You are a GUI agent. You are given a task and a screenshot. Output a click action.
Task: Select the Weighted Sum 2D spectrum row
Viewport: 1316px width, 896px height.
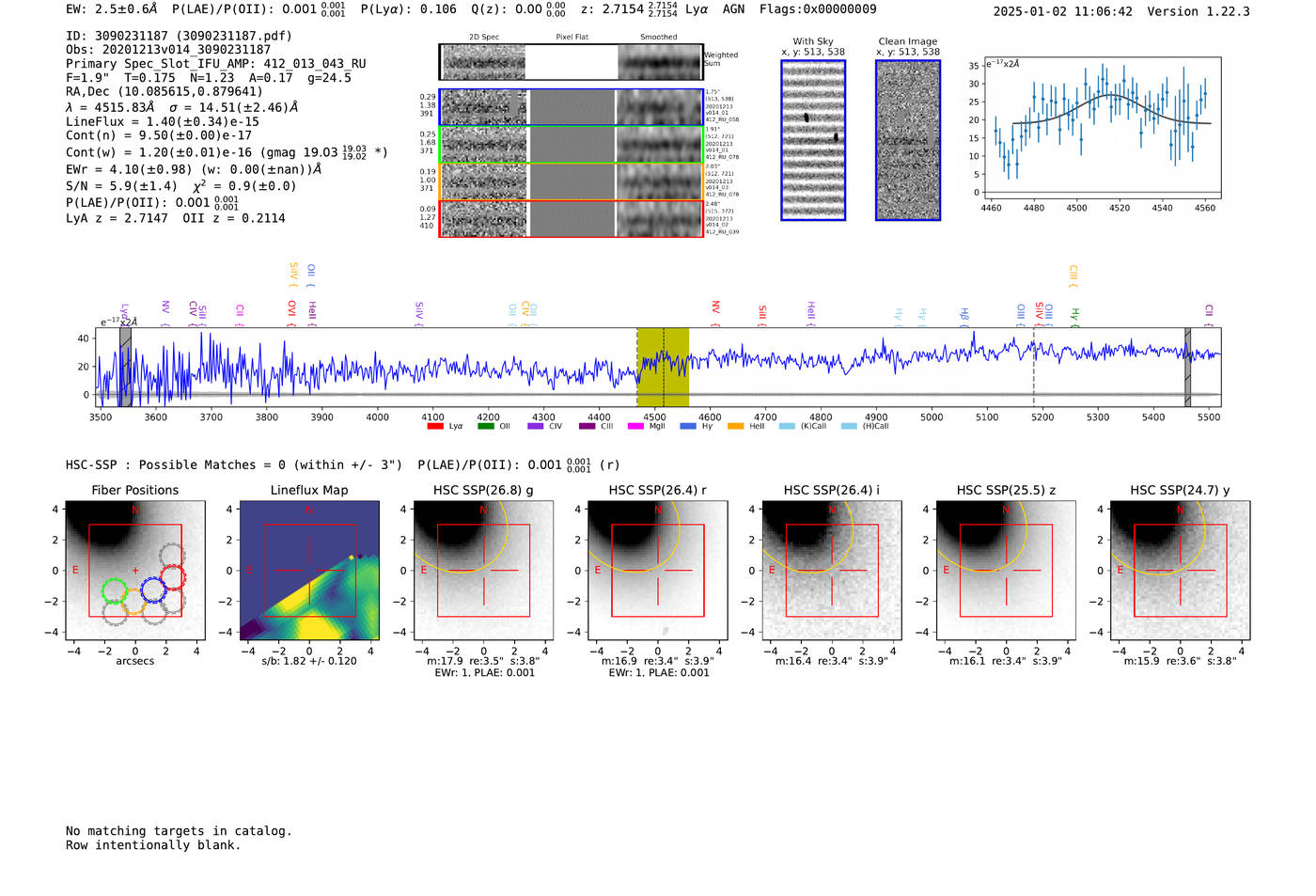(x=571, y=62)
